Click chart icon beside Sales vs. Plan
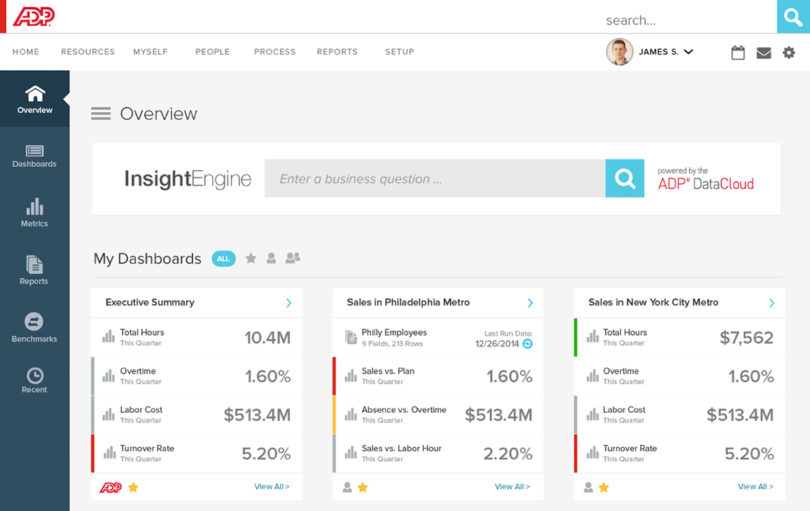This screenshot has height=511, width=810. tap(351, 375)
